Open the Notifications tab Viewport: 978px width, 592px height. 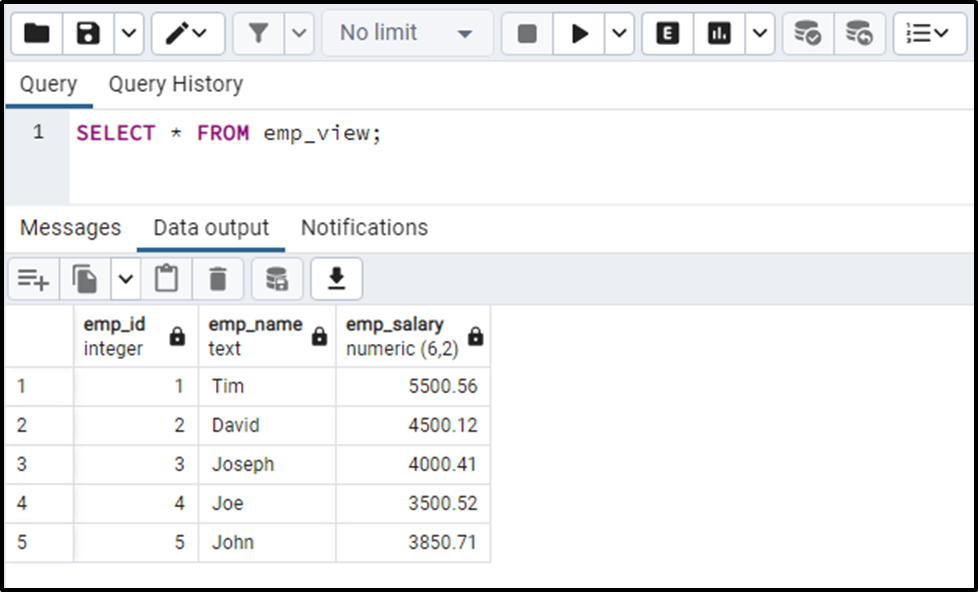pos(364,228)
